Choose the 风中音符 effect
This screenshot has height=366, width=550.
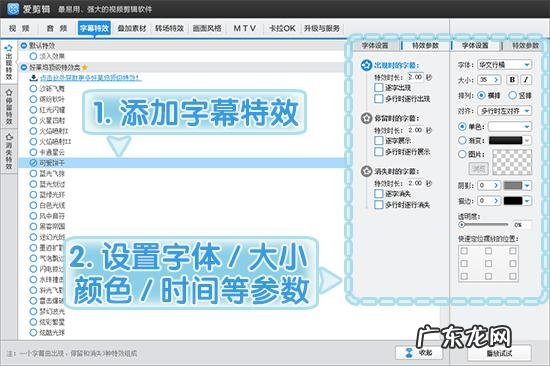point(33,216)
